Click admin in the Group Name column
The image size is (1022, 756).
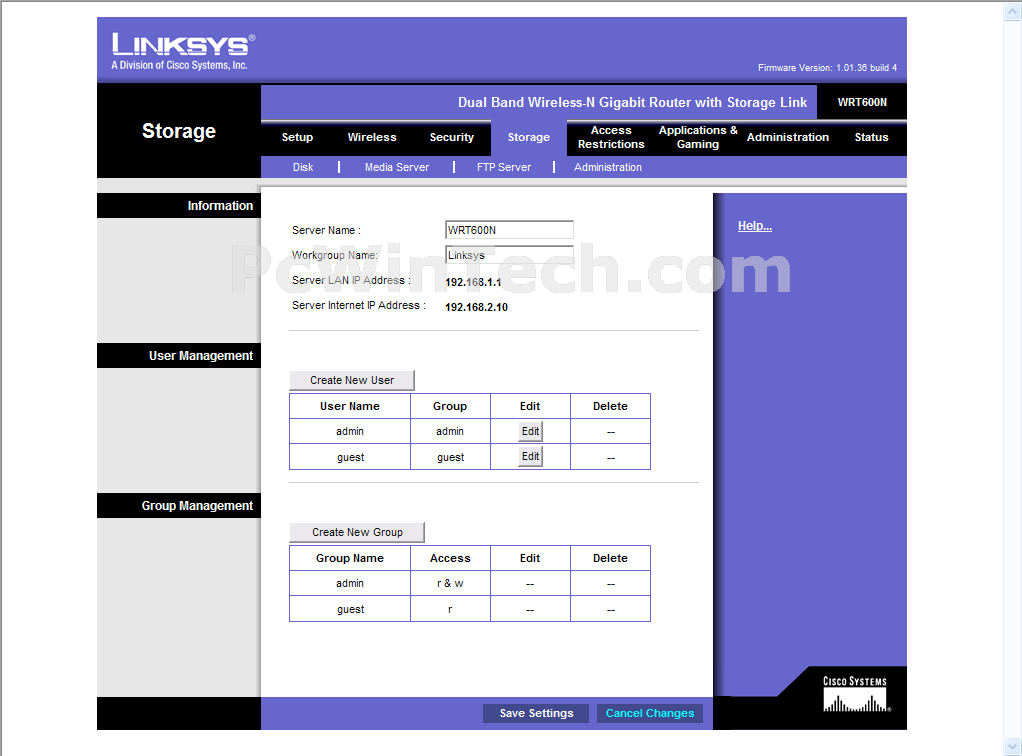point(350,583)
